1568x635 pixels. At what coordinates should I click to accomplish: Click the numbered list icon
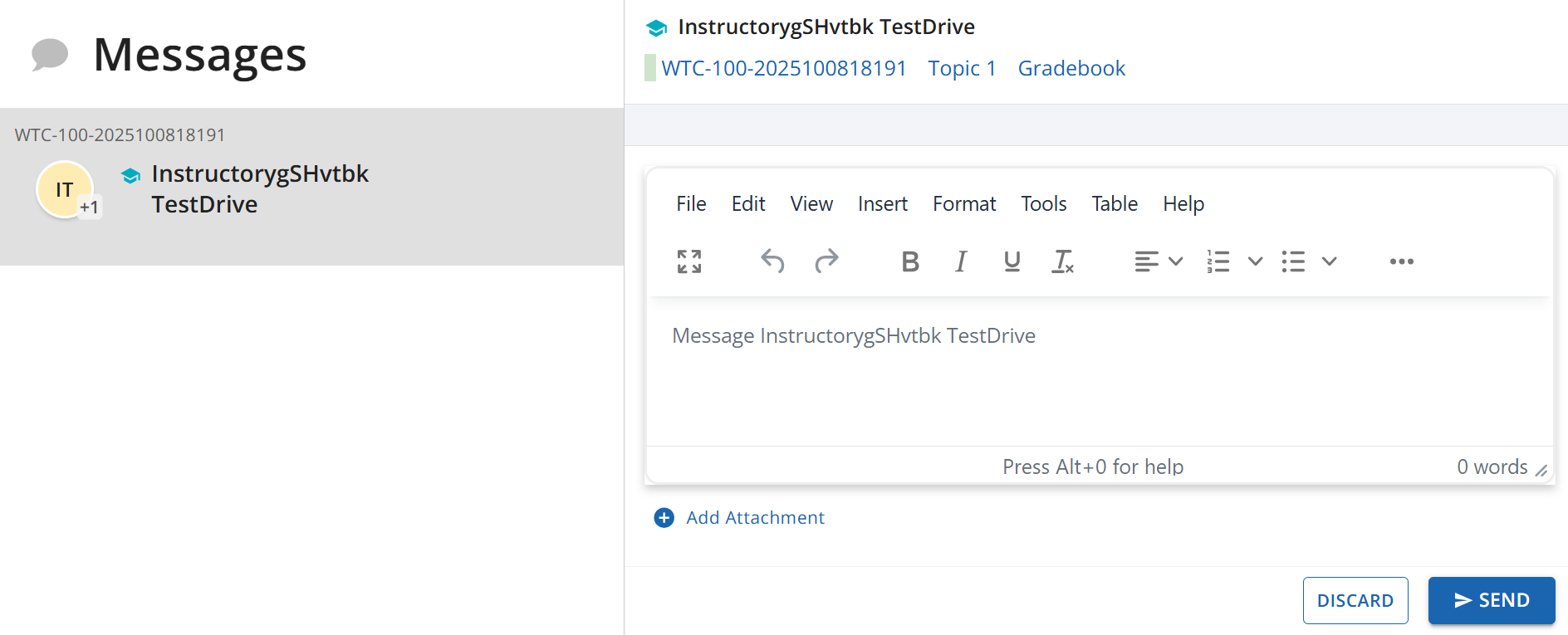coord(1218,261)
